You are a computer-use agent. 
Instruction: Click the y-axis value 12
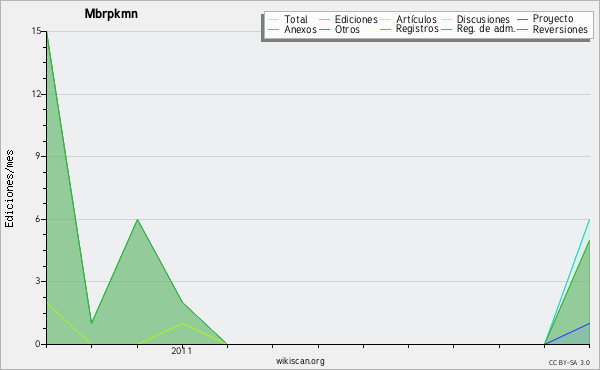pos(36,94)
